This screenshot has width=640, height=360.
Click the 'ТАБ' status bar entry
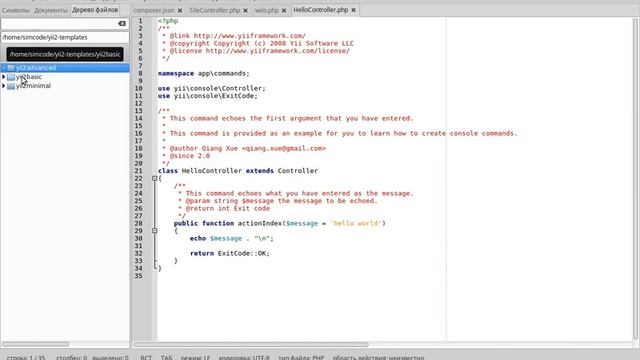(167, 358)
